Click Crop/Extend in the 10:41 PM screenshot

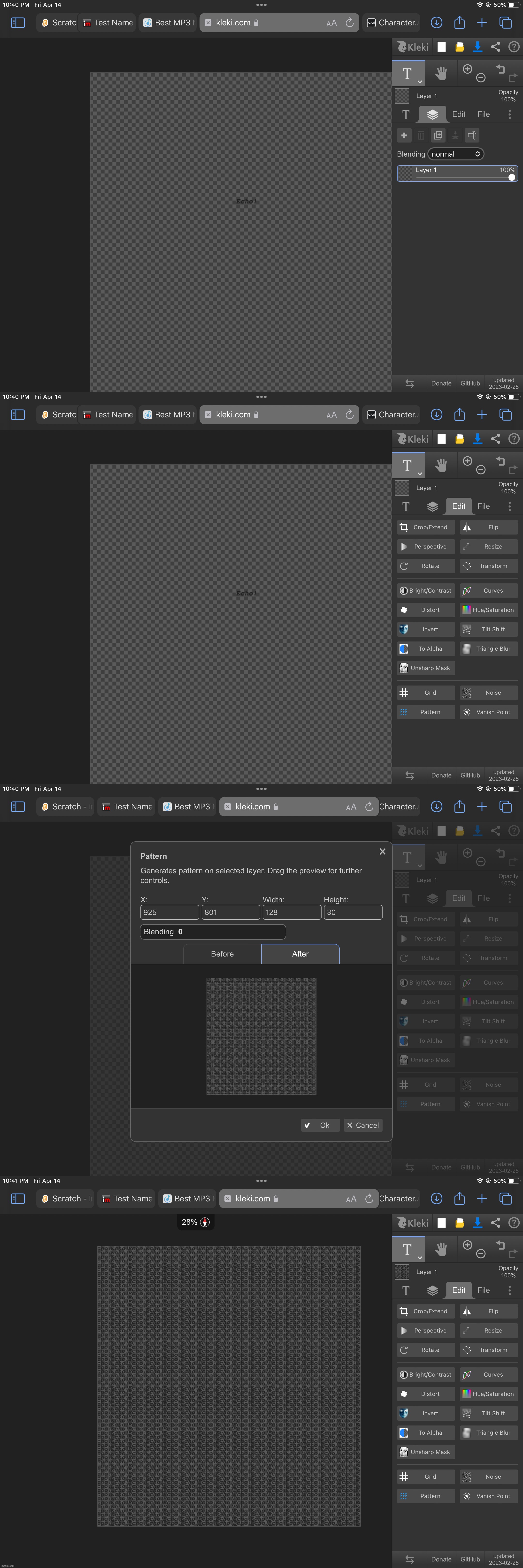426,1311
